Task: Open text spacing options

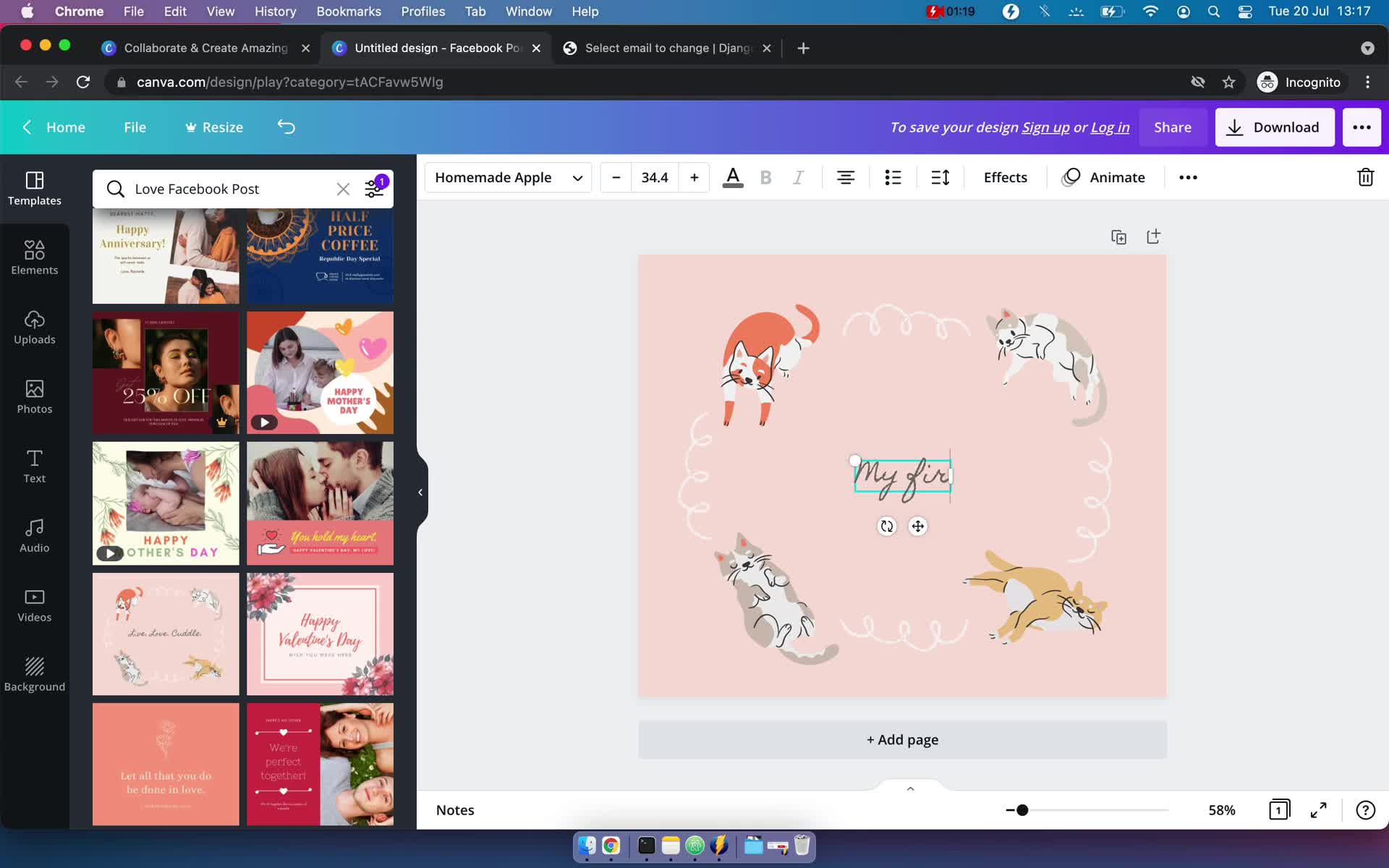Action: point(940,177)
